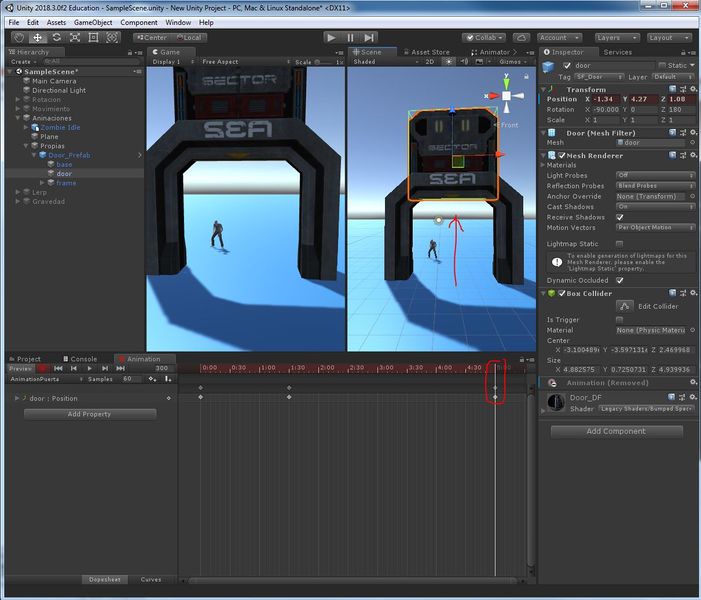The width and height of the screenshot is (701, 600).
Task: Toggle Receive Shadows checkbox
Action: point(620,217)
